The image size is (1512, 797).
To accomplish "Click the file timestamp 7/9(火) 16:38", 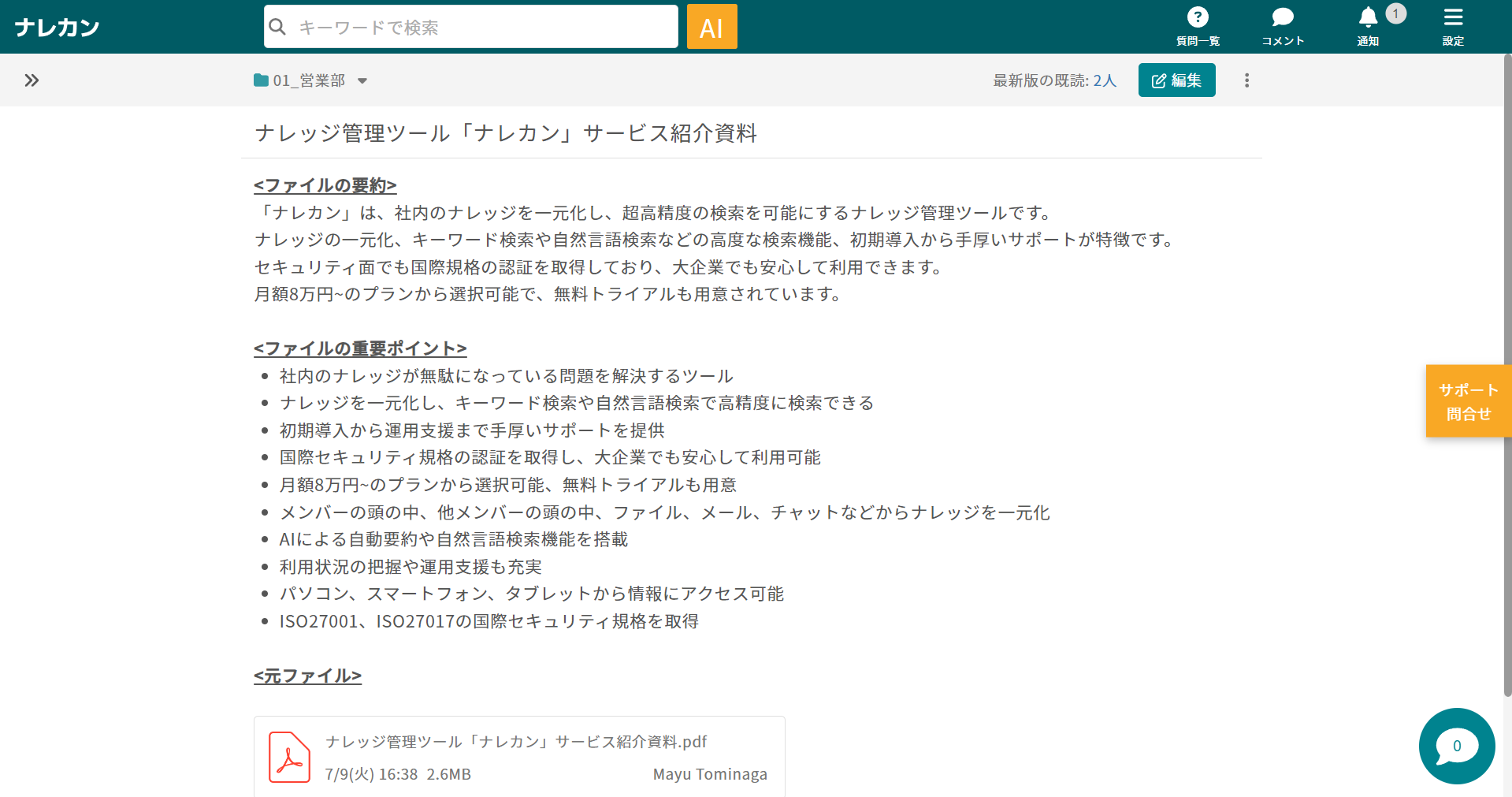I will (x=371, y=774).
